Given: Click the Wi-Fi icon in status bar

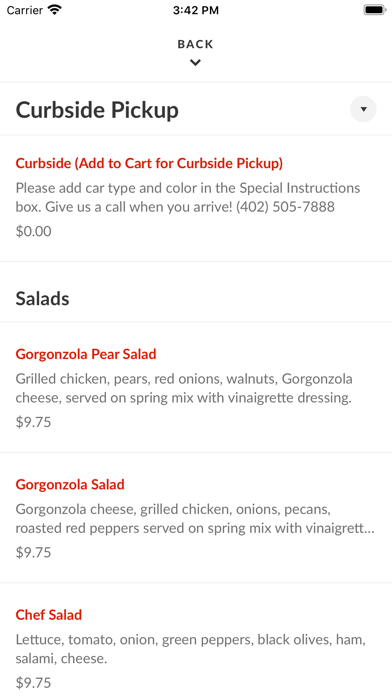Looking at the screenshot, I should coord(55,10).
